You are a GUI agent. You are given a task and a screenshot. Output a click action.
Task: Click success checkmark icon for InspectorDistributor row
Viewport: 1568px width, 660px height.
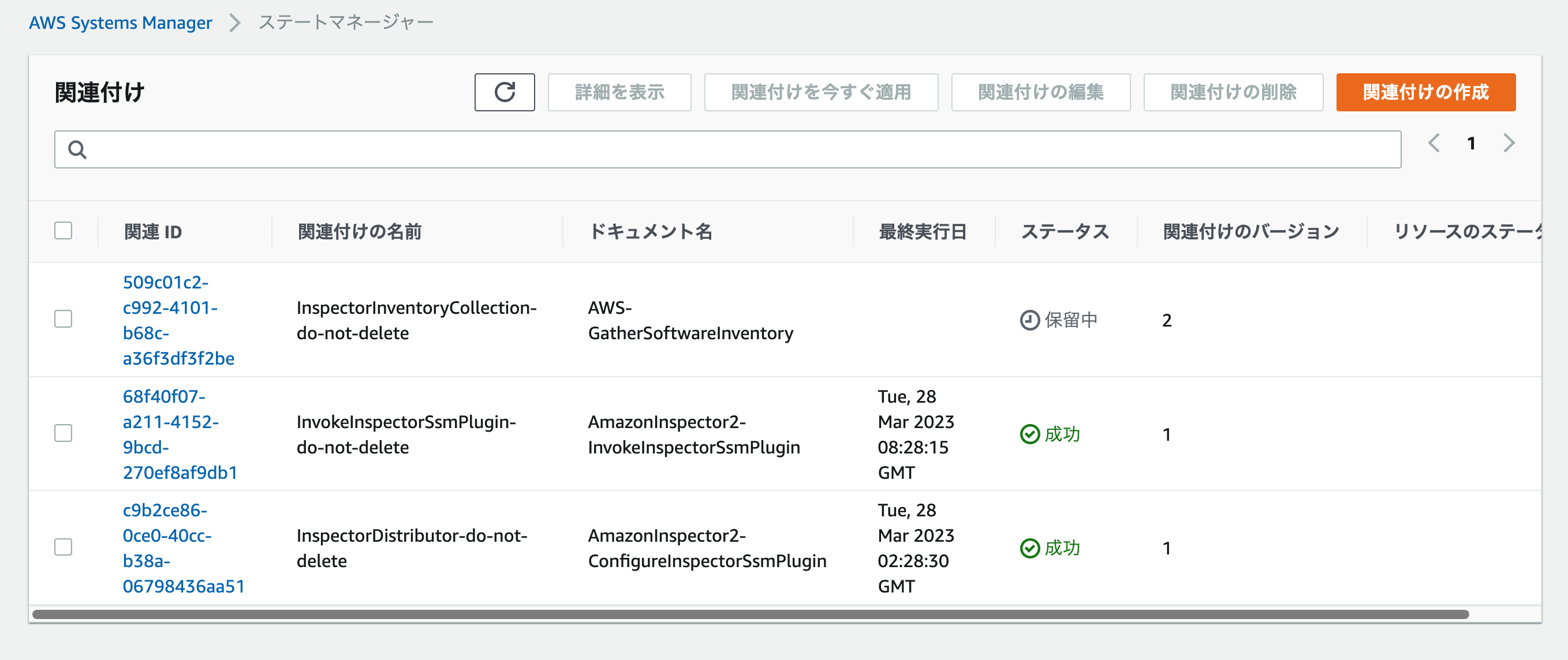[x=1029, y=548]
